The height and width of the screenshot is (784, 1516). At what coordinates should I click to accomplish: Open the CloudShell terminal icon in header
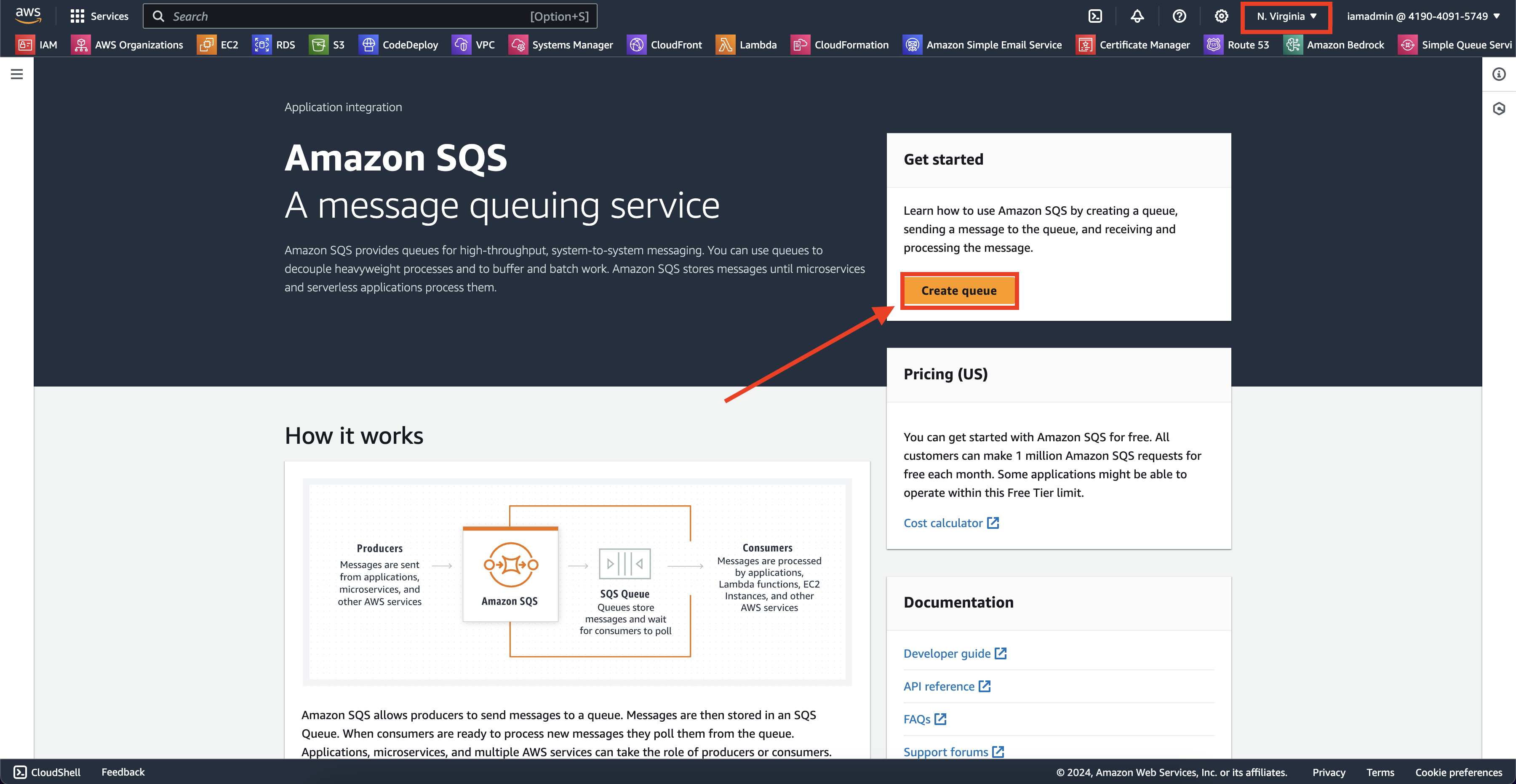coord(1094,16)
